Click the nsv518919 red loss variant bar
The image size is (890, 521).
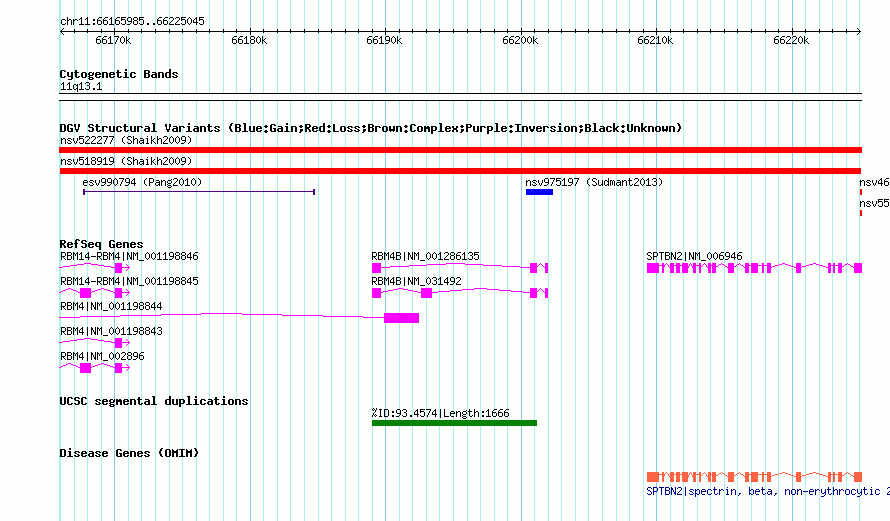coord(460,171)
